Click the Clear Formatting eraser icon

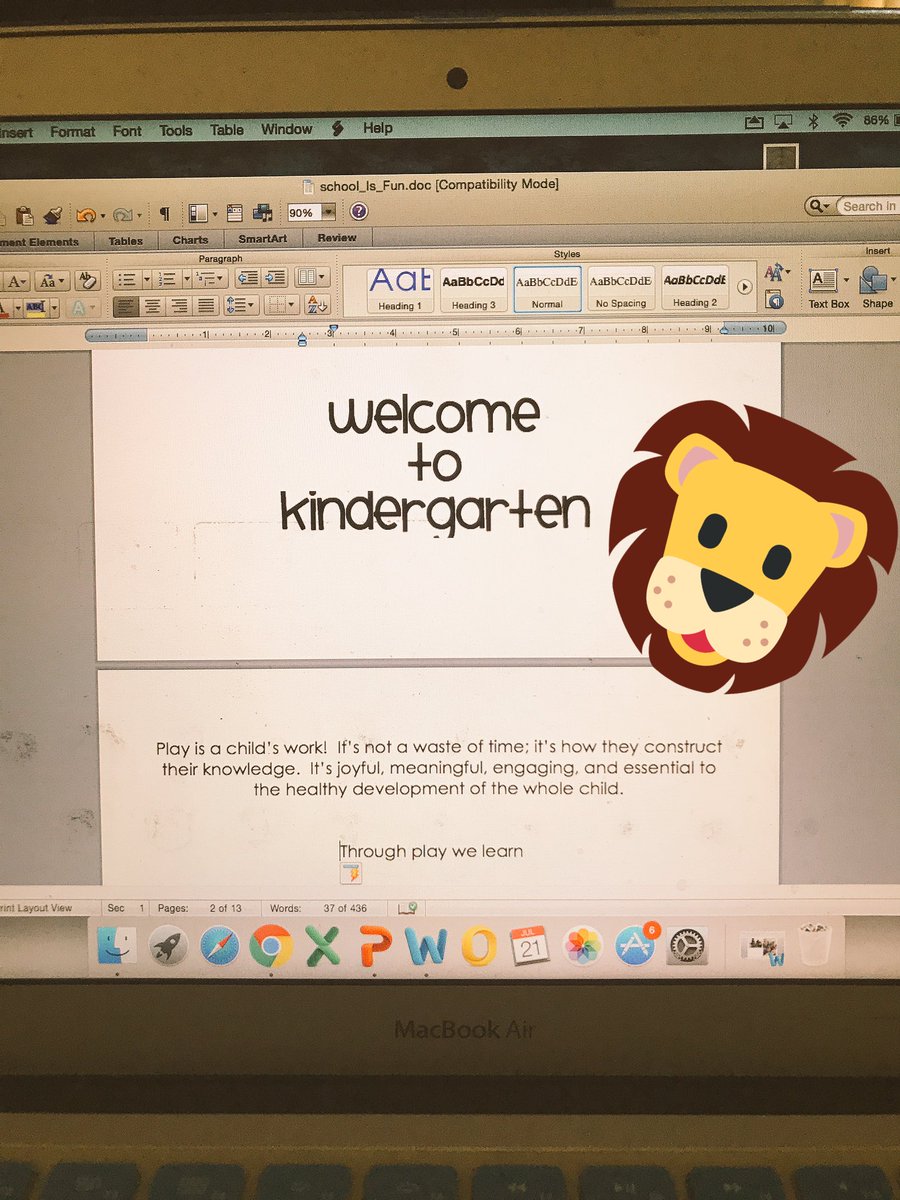coord(88,281)
